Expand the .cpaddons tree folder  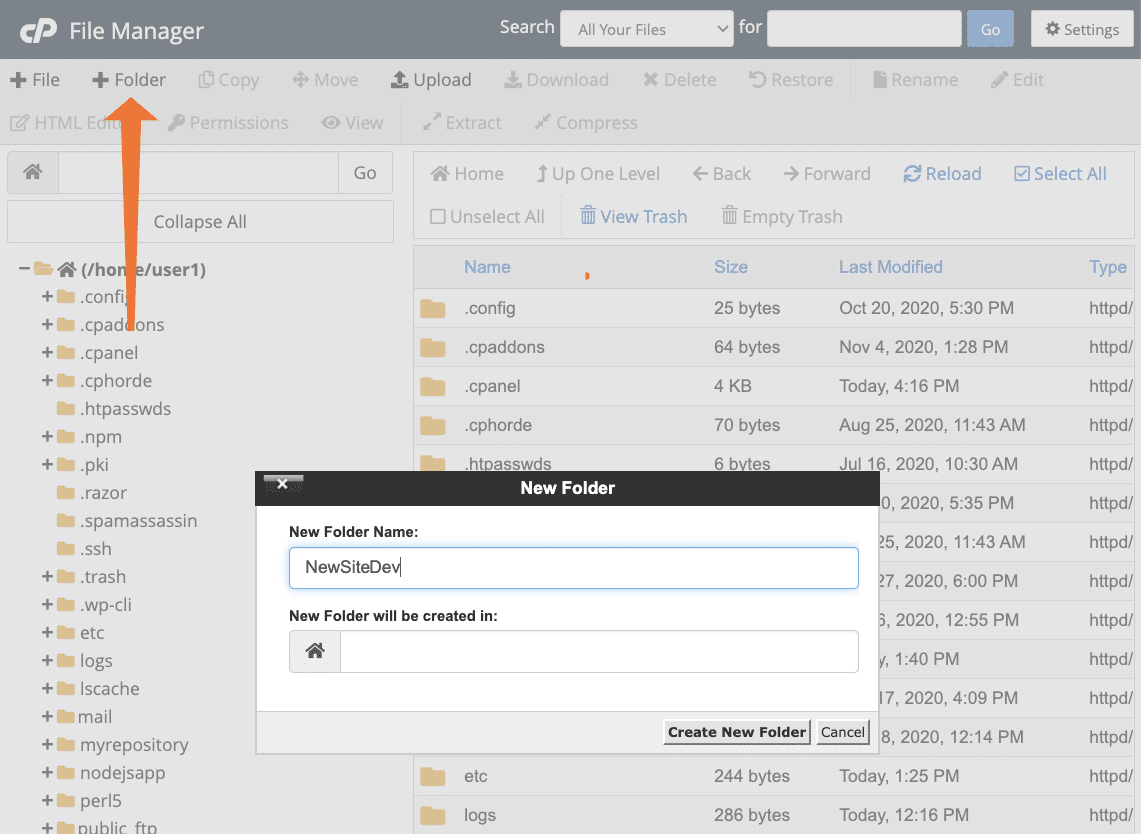(47, 325)
